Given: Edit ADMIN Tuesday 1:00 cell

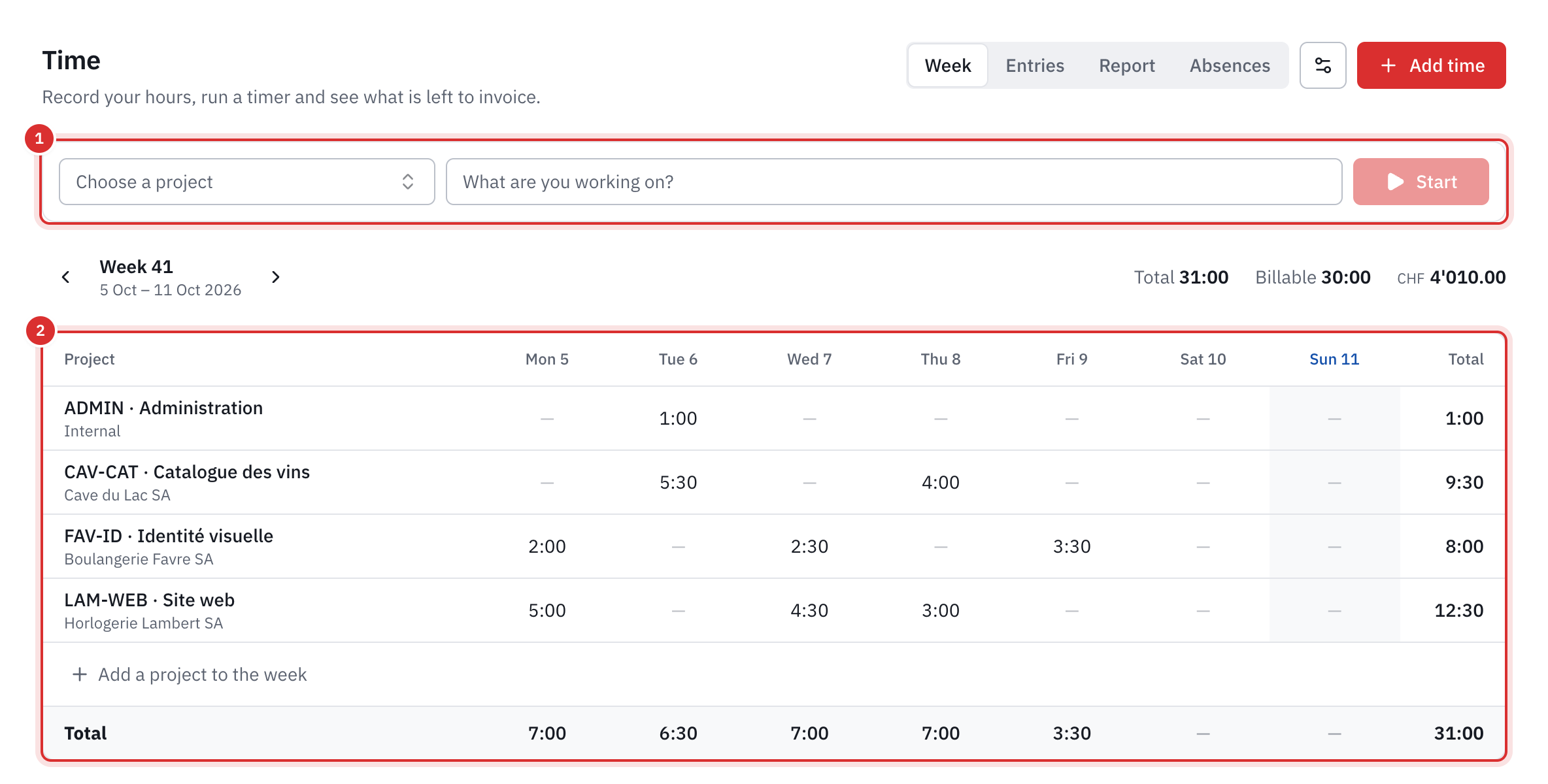Looking at the screenshot, I should pos(678,418).
